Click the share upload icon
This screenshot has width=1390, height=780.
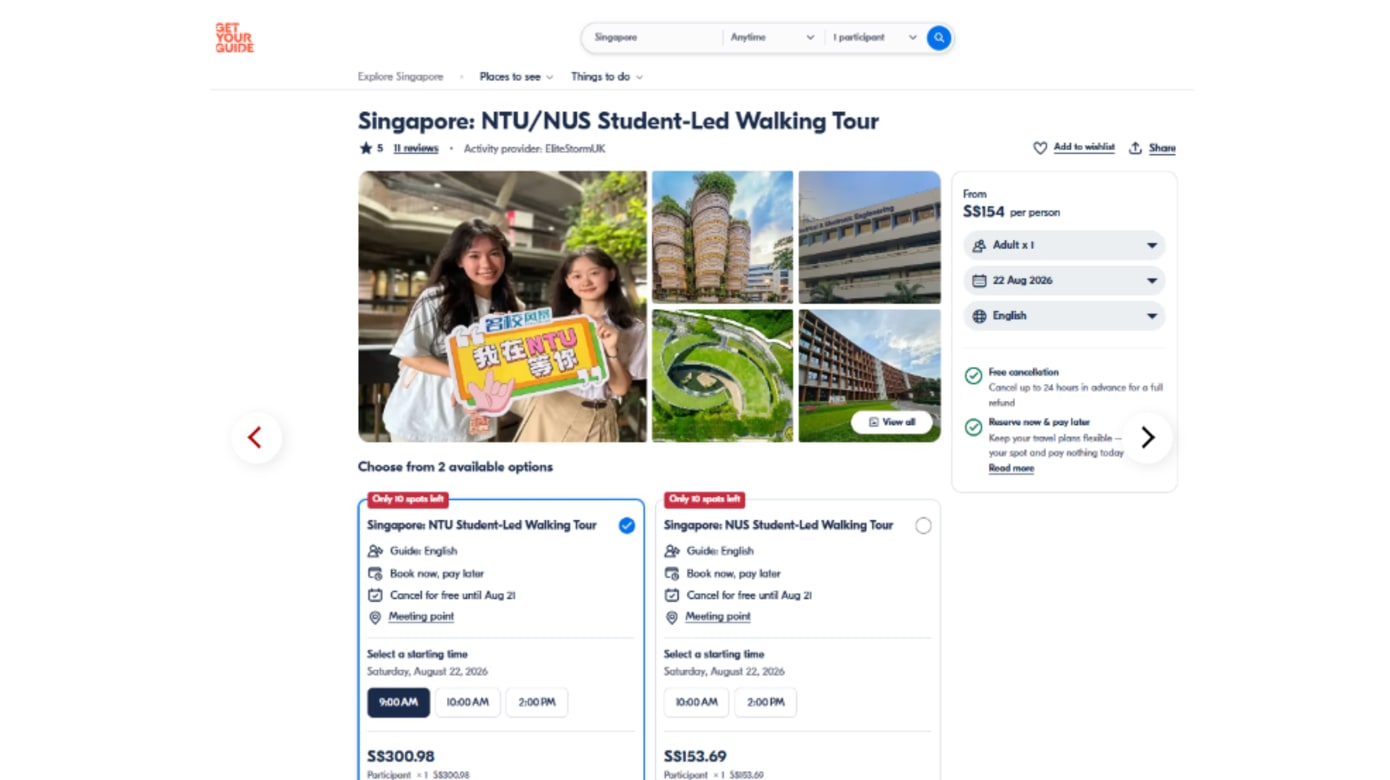tap(1135, 148)
